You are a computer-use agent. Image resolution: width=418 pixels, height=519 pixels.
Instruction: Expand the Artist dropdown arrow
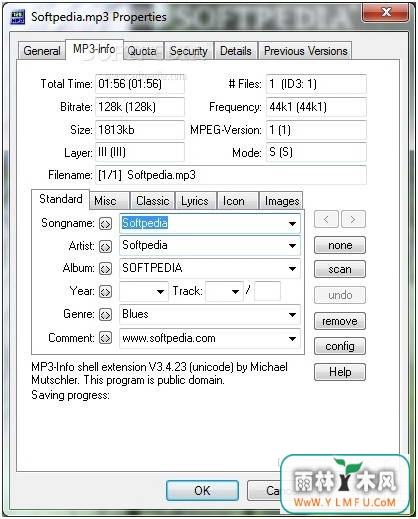click(x=292, y=246)
